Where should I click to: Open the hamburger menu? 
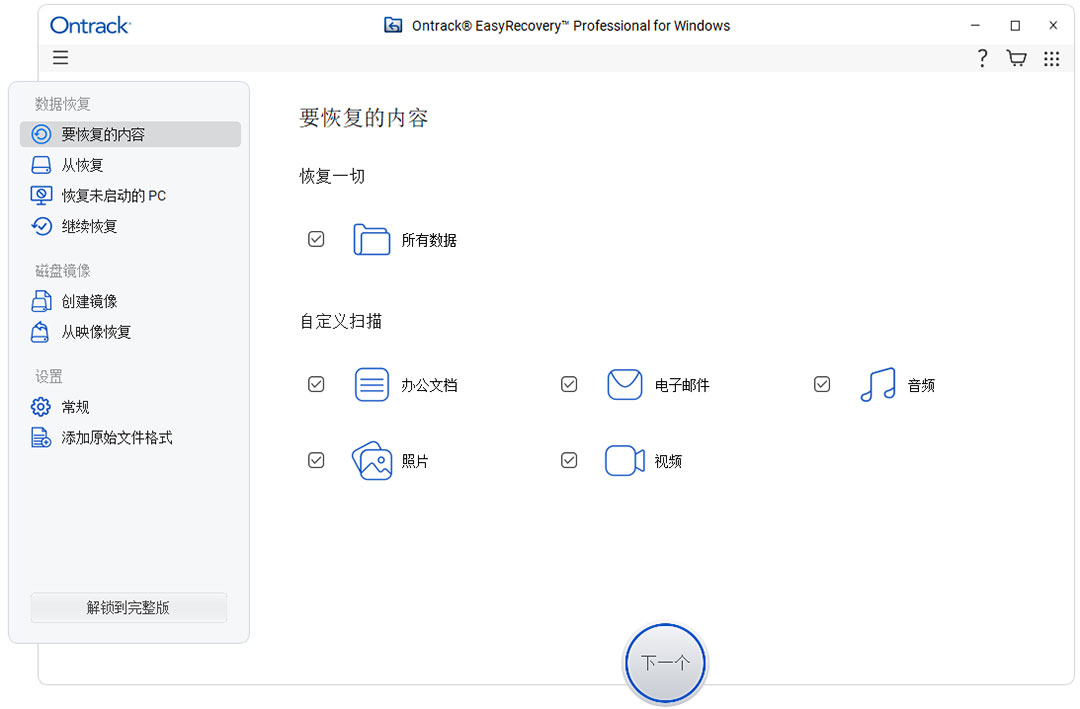click(x=60, y=58)
